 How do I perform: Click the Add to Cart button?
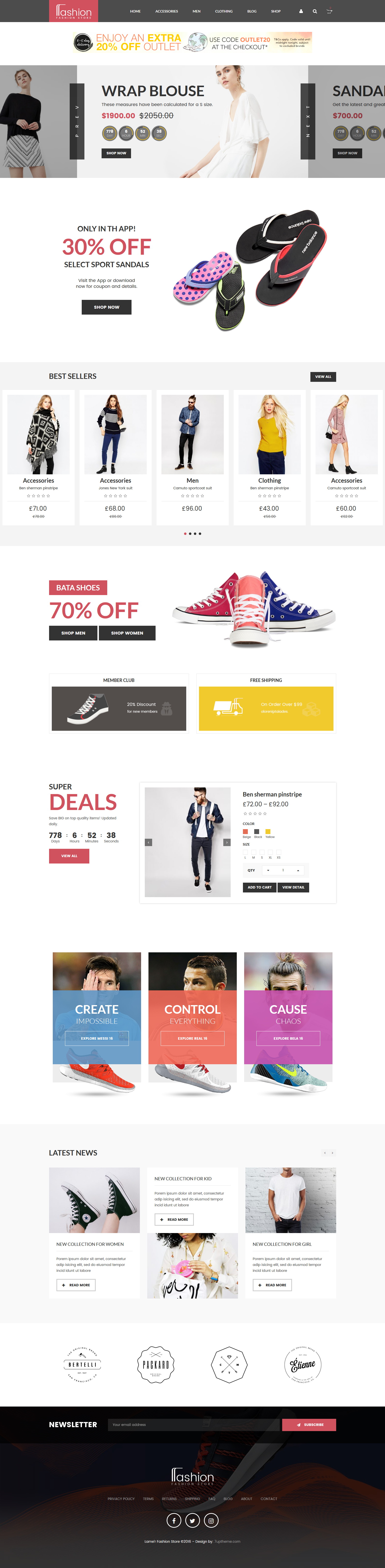260,888
